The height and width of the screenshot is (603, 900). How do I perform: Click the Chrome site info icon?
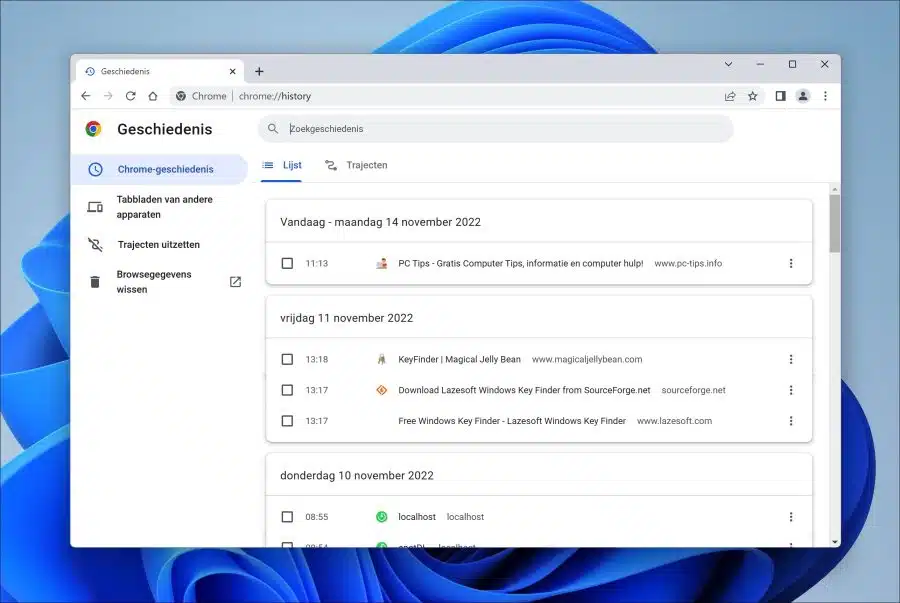pyautogui.click(x=181, y=96)
